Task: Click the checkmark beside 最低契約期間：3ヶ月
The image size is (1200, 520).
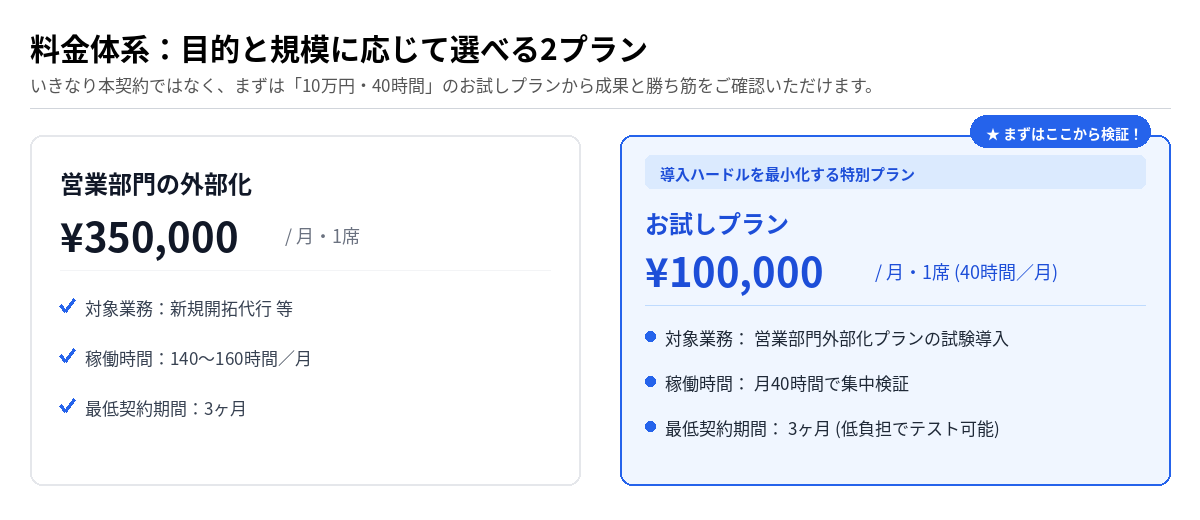Action: (x=68, y=405)
